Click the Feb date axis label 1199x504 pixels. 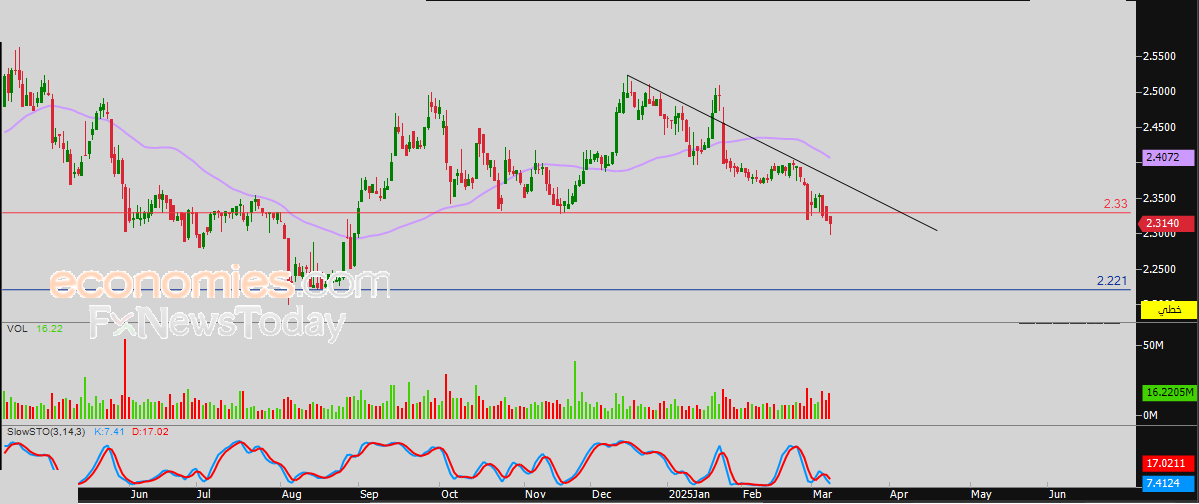click(x=753, y=495)
